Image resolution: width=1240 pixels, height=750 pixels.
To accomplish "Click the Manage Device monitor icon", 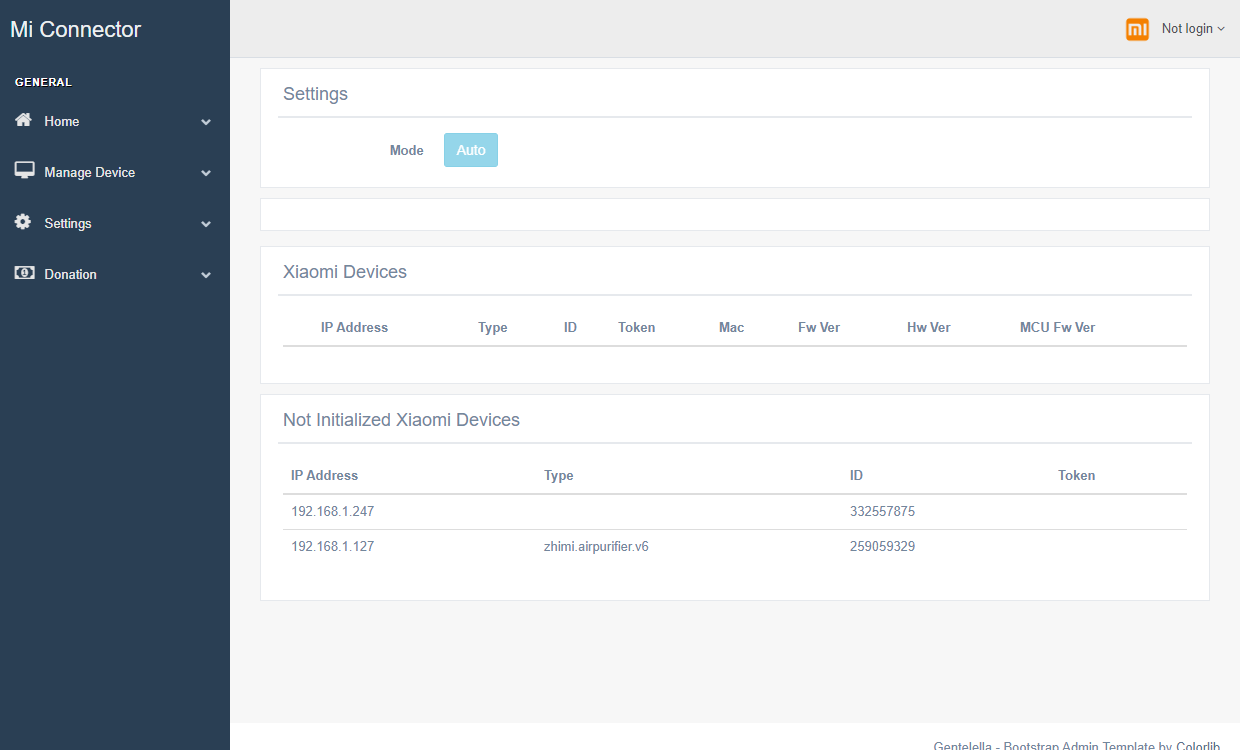I will coord(24,171).
